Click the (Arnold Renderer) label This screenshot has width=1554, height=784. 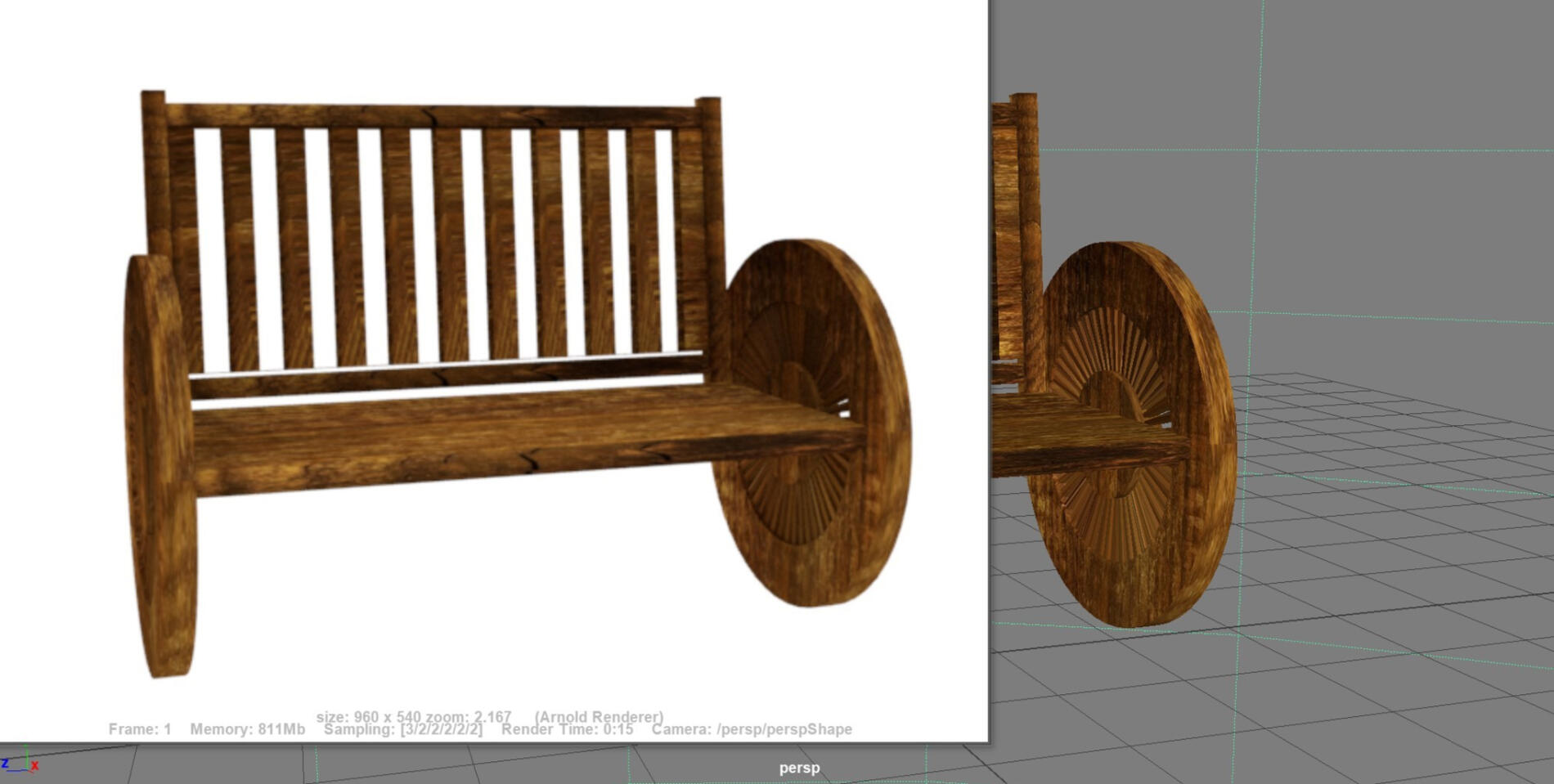(599, 716)
